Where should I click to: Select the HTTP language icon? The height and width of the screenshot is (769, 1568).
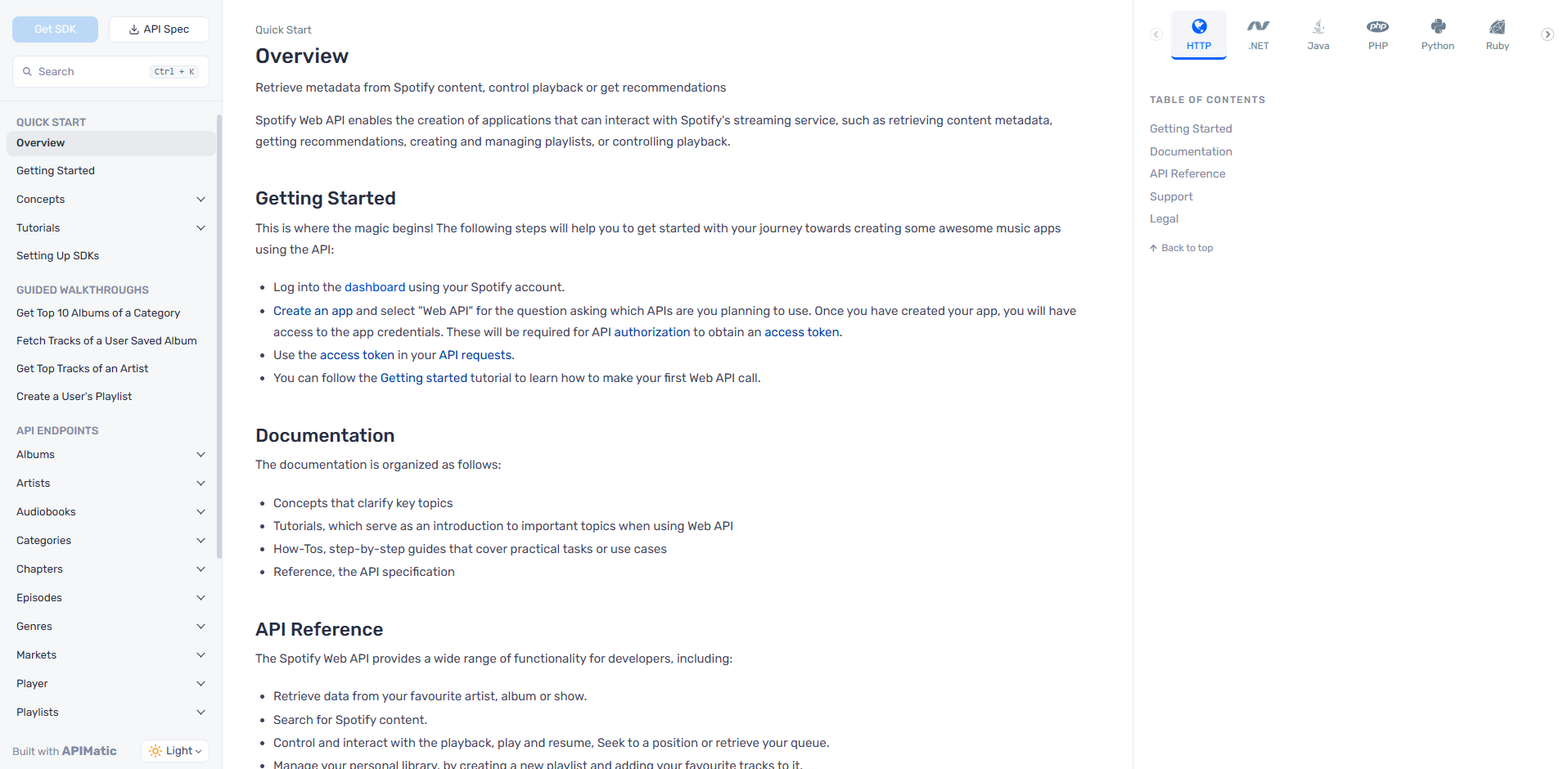[1199, 27]
